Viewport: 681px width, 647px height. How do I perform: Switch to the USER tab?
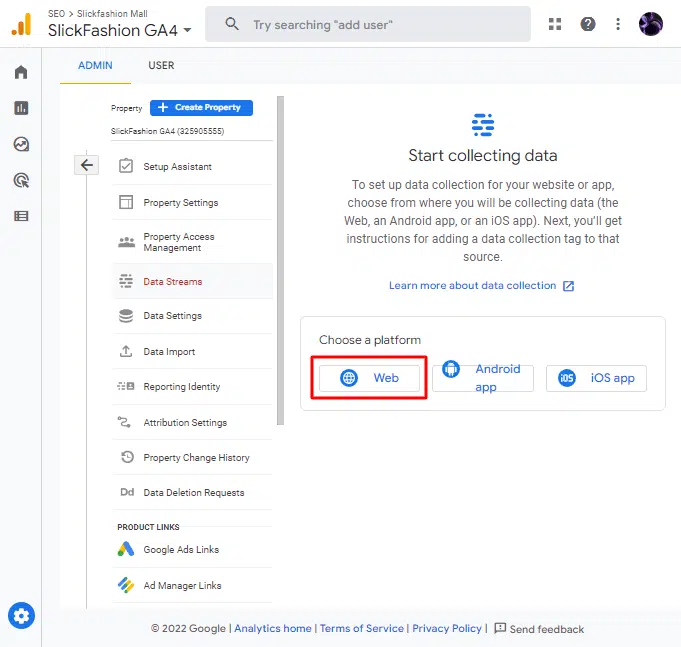(x=161, y=65)
